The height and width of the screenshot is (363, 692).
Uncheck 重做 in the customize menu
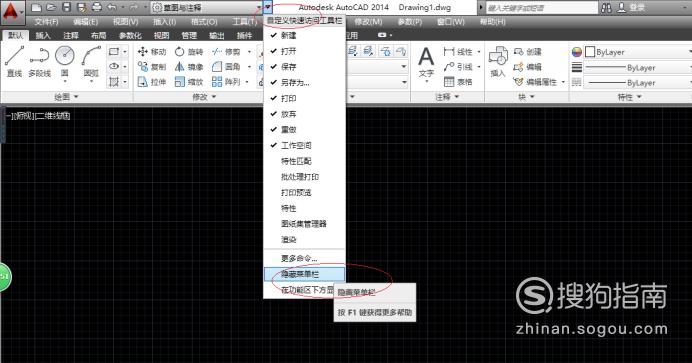pos(304,130)
